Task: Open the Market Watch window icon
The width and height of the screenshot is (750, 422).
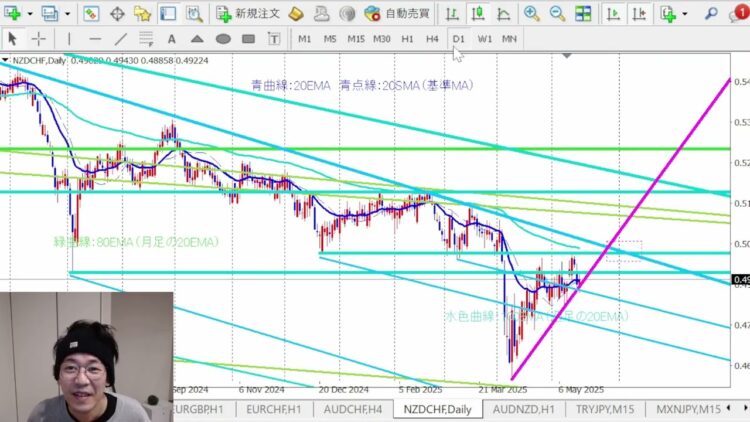Action: (x=91, y=14)
